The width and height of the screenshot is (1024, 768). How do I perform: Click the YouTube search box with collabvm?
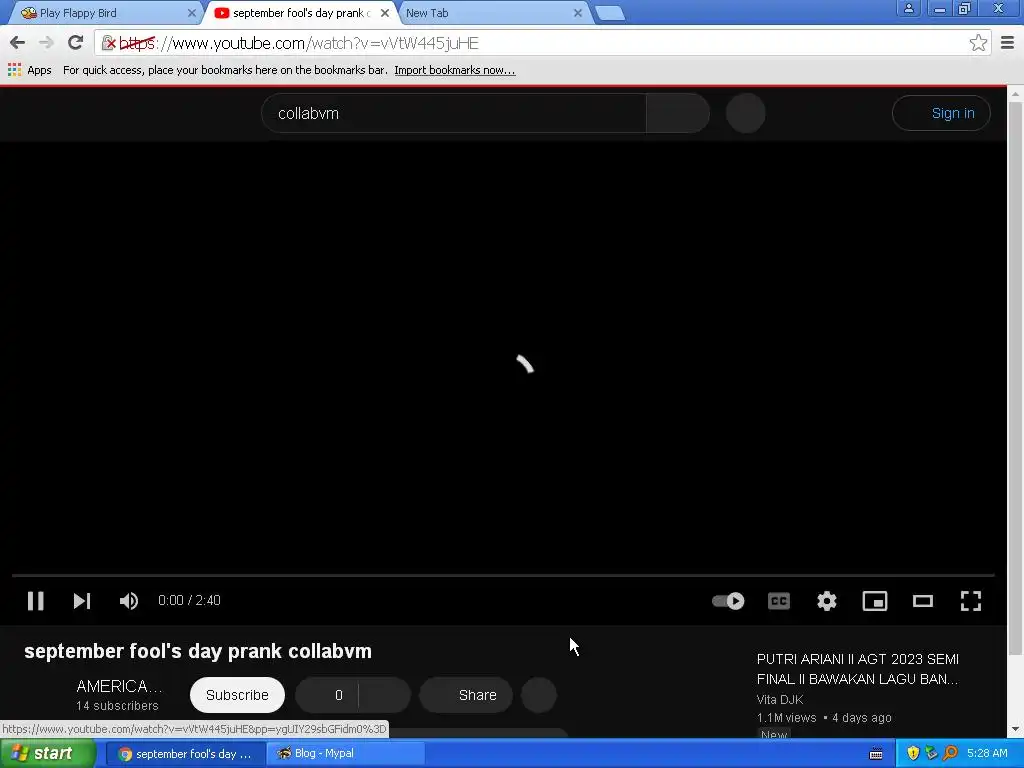[x=454, y=114]
